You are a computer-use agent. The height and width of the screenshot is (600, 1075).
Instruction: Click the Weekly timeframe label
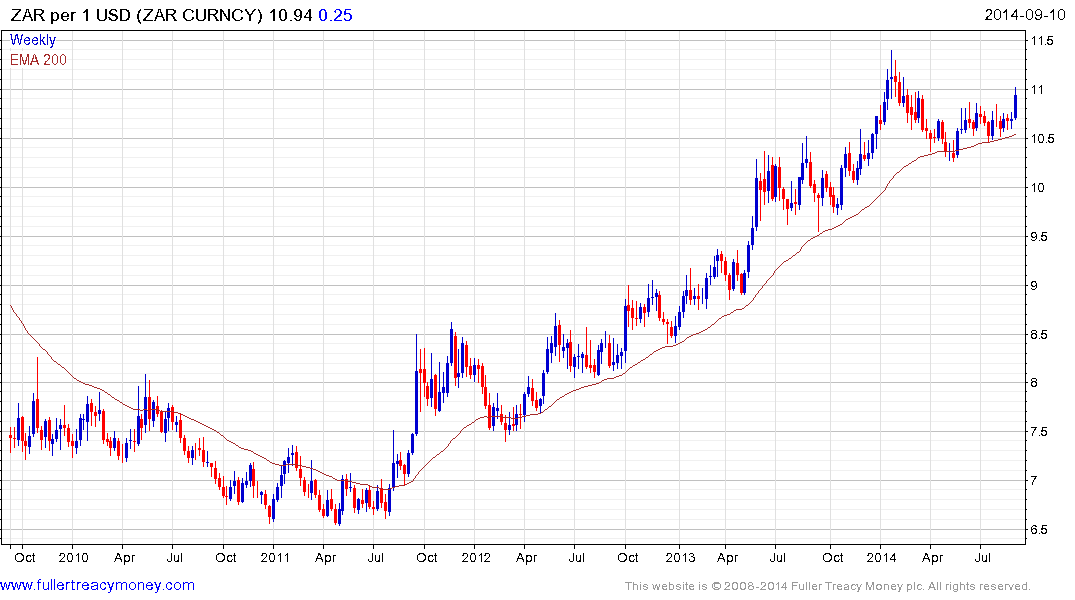tap(32, 40)
